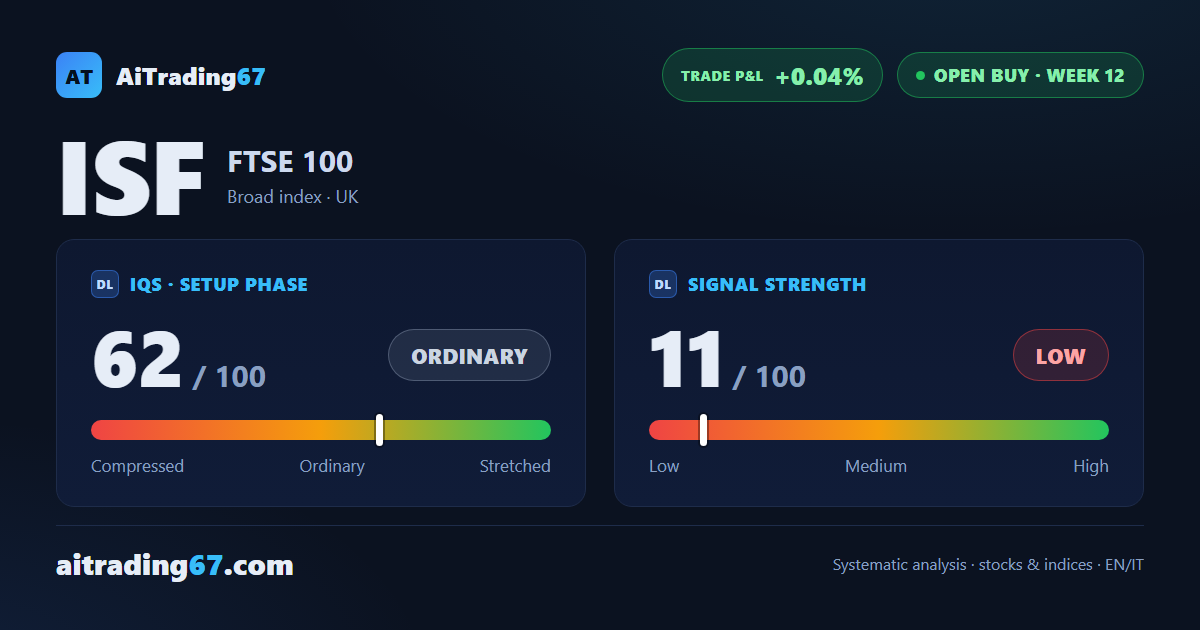Click the green dot in Open Buy pill
This screenshot has width=1200, height=630.
920,76
